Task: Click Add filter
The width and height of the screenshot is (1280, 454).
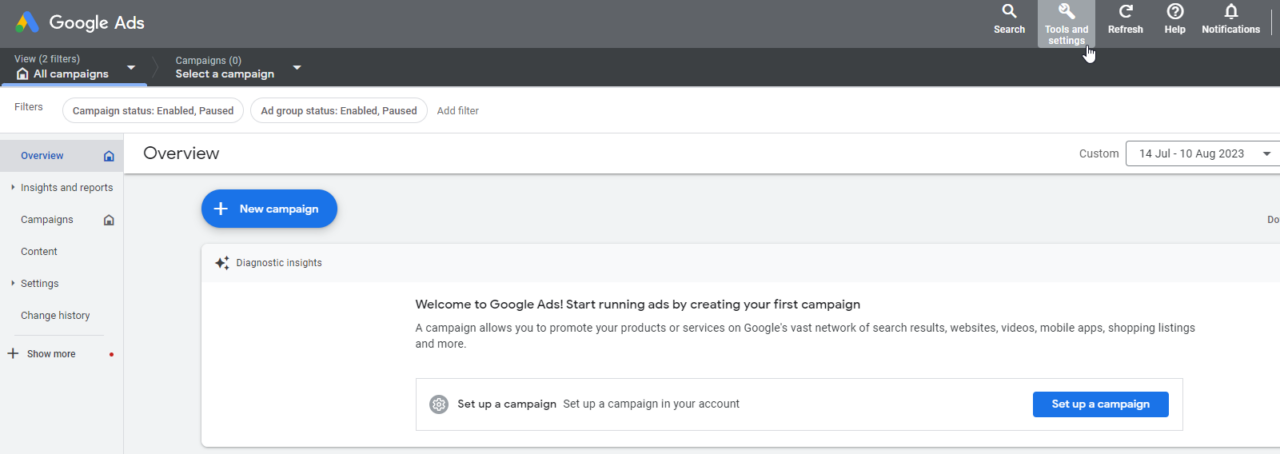Action: 458,110
